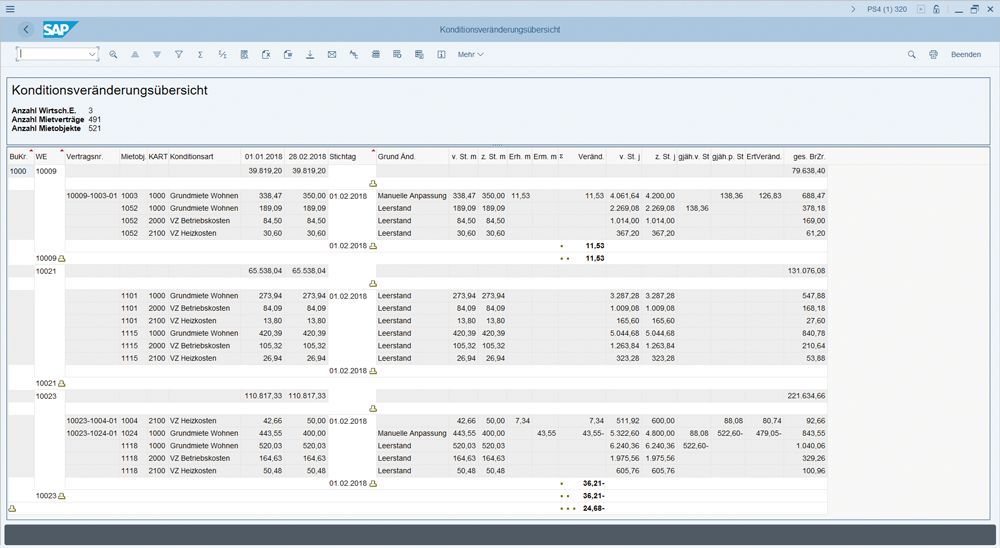The image size is (1000, 548).
Task: Open the search icon at top right
Action: click(911, 54)
